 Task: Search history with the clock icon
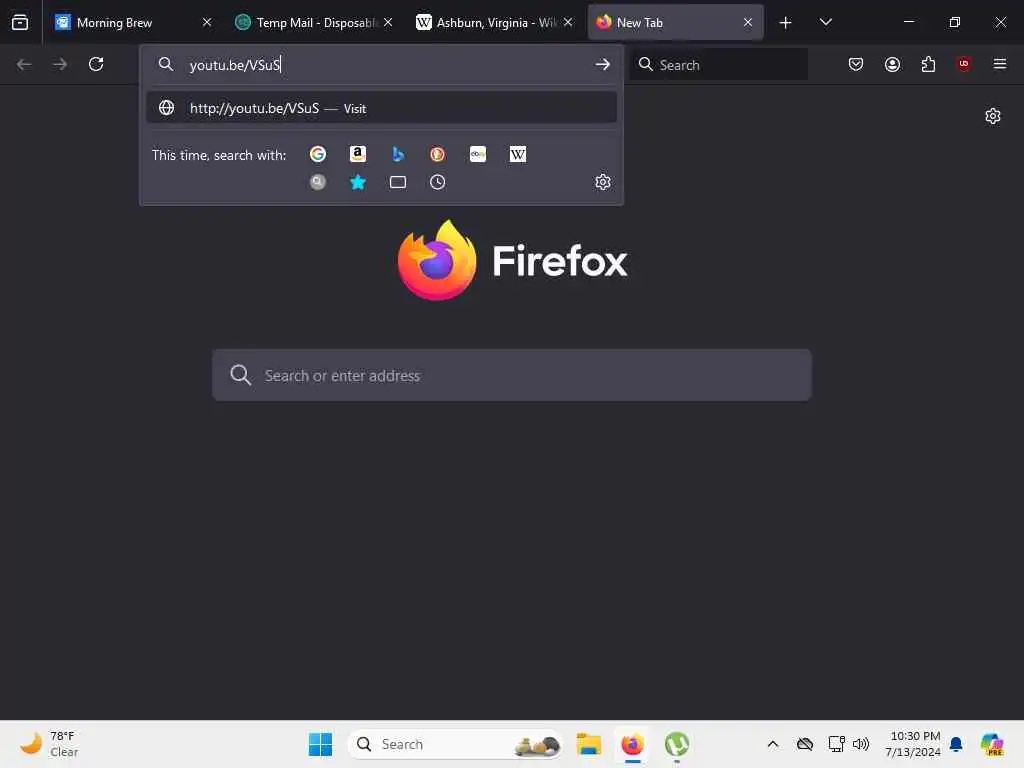pos(438,182)
